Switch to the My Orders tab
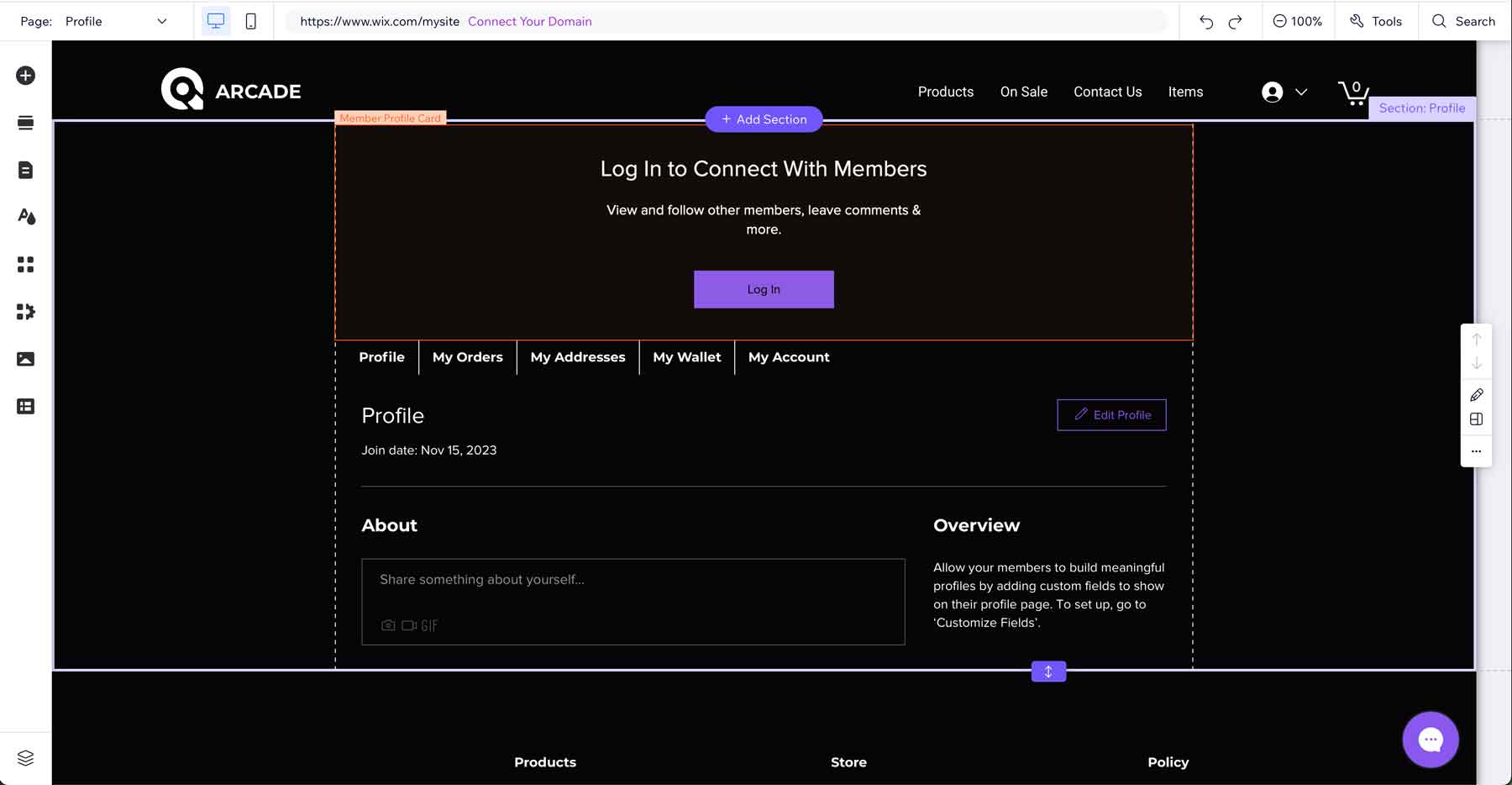This screenshot has width=1512, height=785. pos(468,356)
